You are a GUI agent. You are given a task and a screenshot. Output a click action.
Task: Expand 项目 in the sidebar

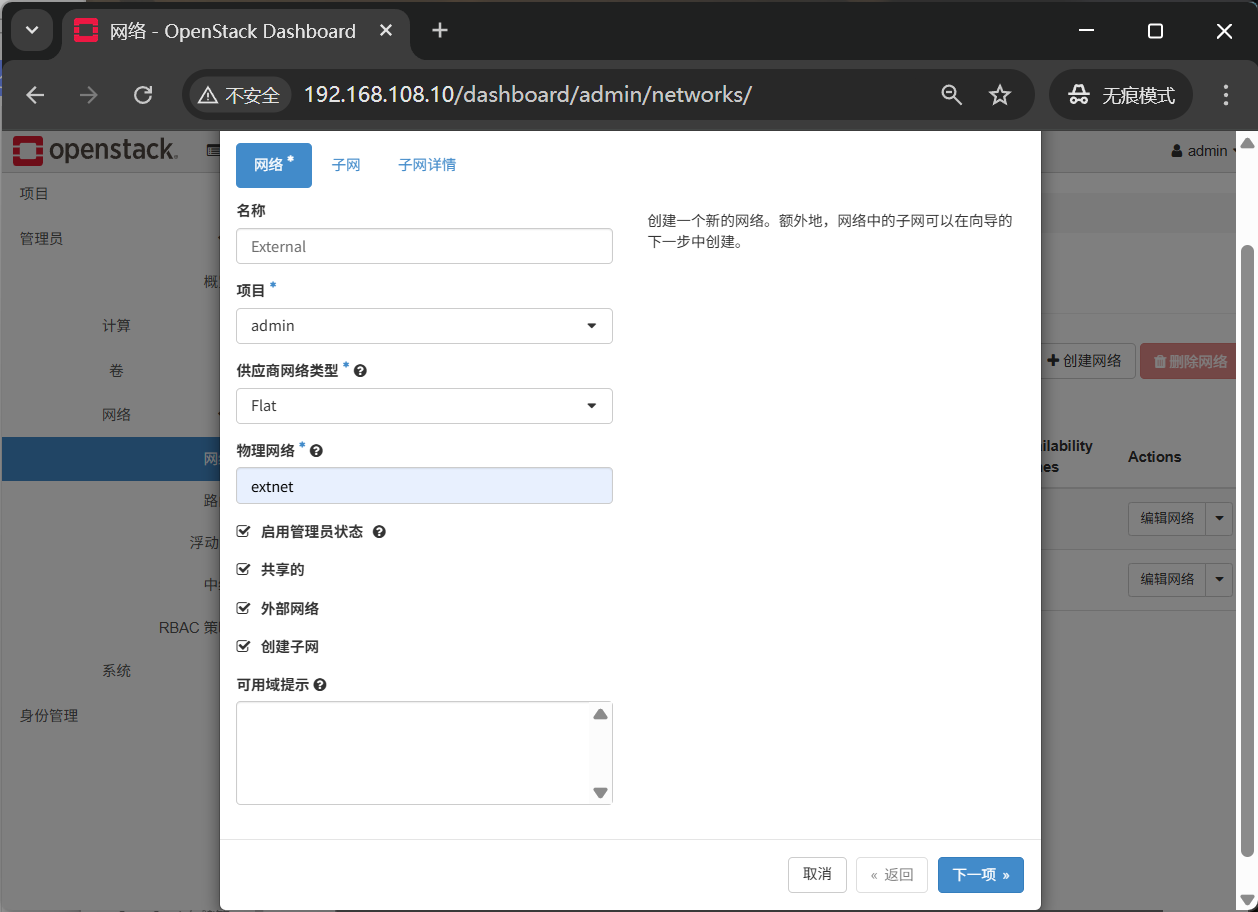[34, 194]
